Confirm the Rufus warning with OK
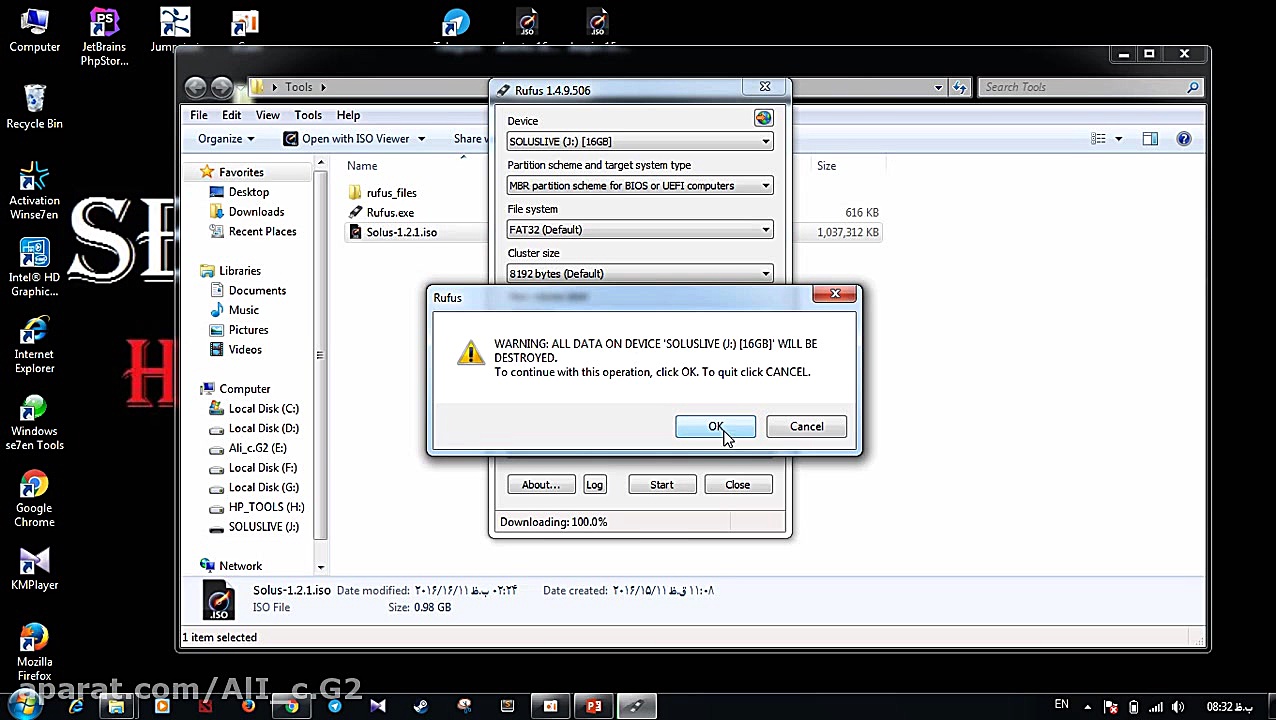Viewport: 1276px width, 720px height. [x=715, y=427]
